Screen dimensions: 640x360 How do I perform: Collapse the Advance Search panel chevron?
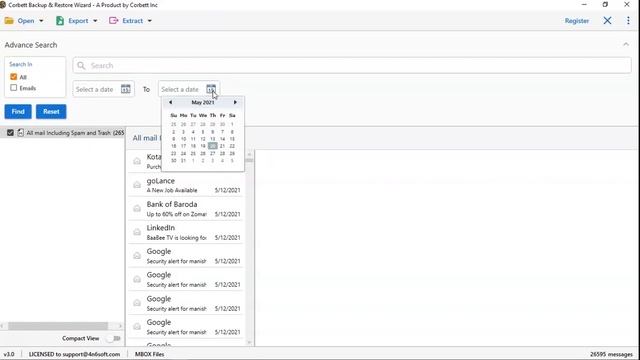(x=626, y=44)
